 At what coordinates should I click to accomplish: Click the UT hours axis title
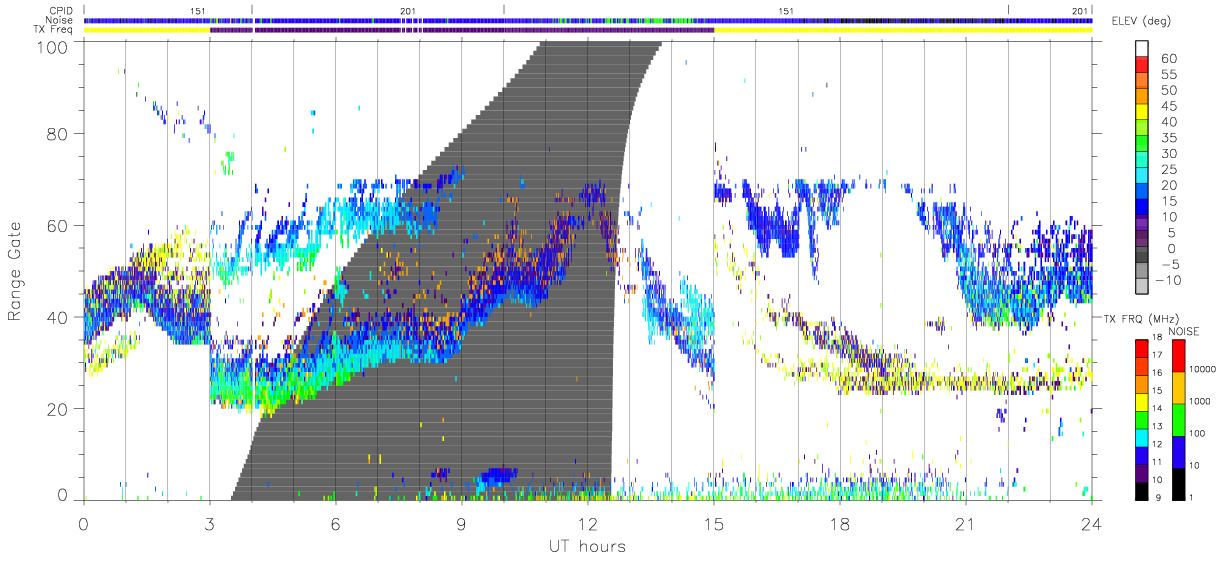click(x=587, y=546)
